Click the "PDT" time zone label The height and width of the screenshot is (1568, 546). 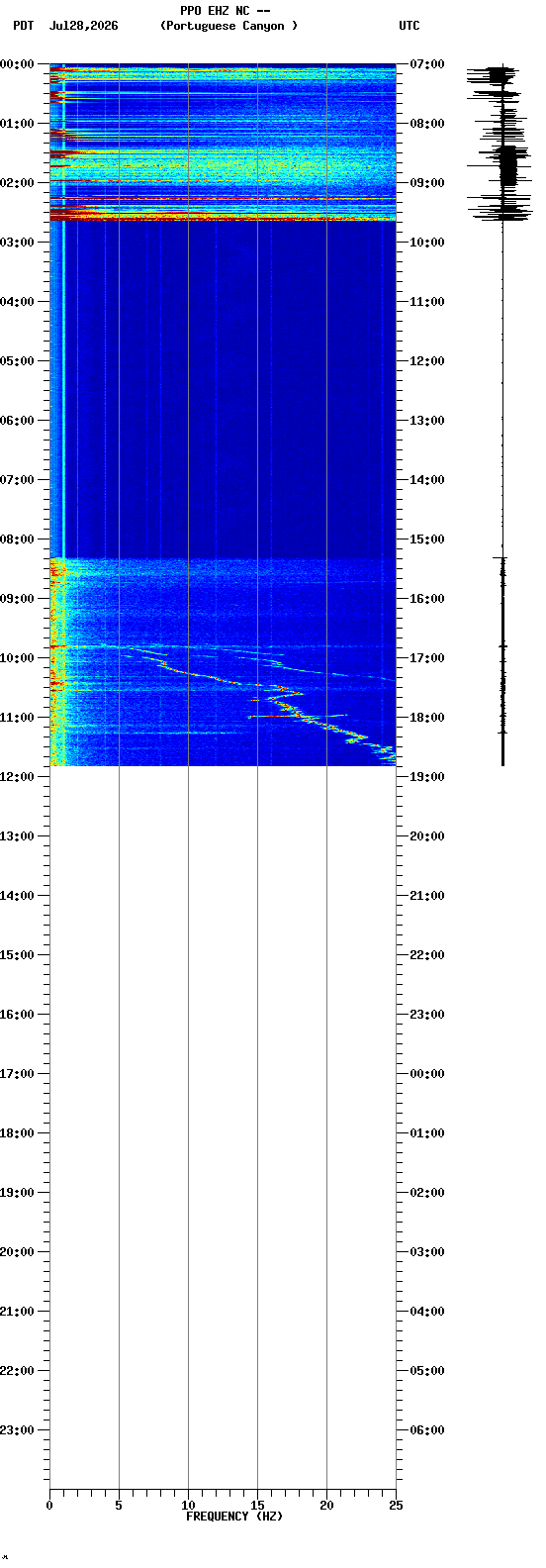pos(24,26)
